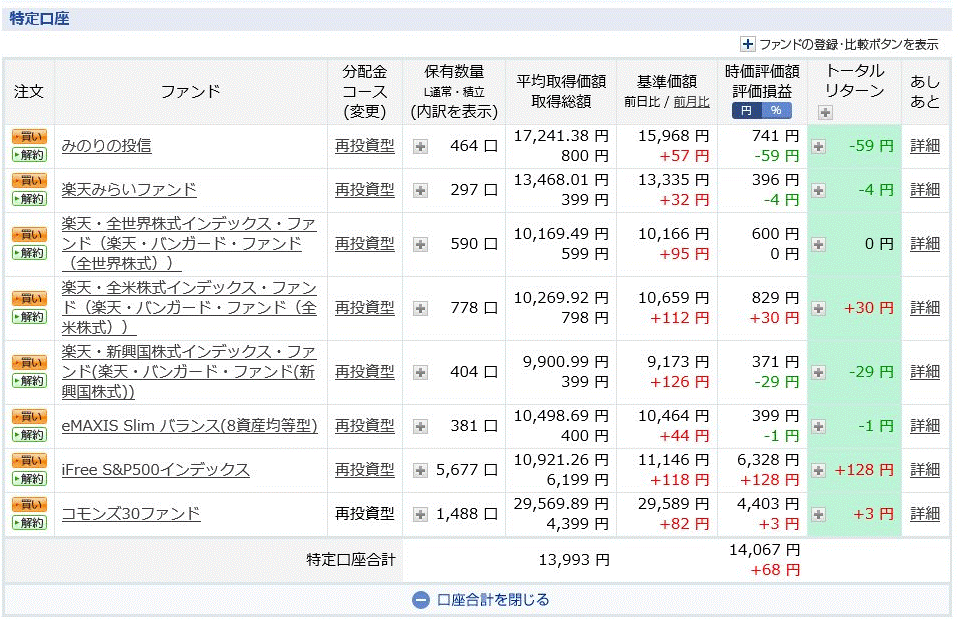Expand total return details for みのりの投信 -59円
960x619 pixels.
pyautogui.click(x=819, y=146)
